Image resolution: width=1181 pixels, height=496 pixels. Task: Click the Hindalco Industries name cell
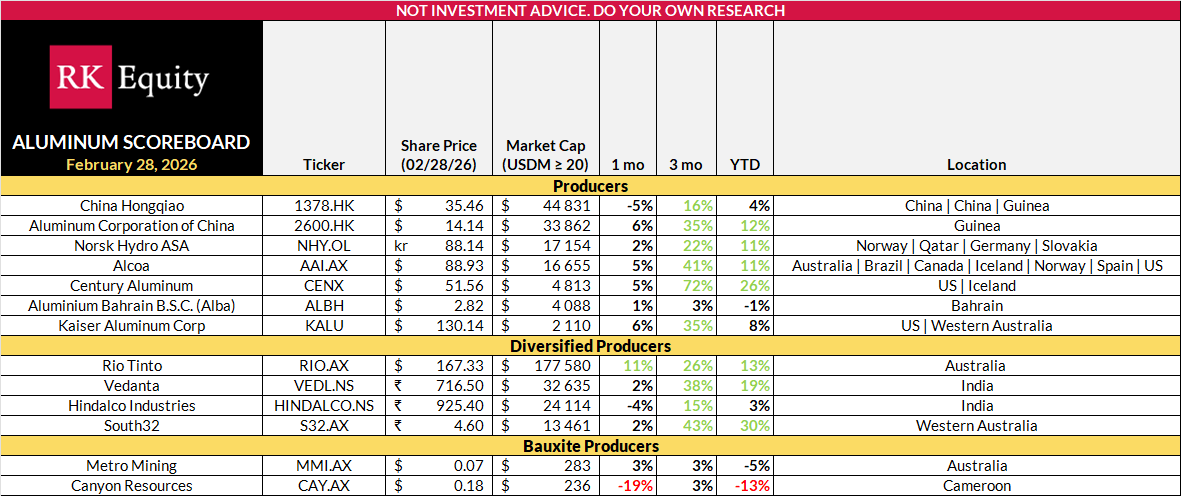132,406
